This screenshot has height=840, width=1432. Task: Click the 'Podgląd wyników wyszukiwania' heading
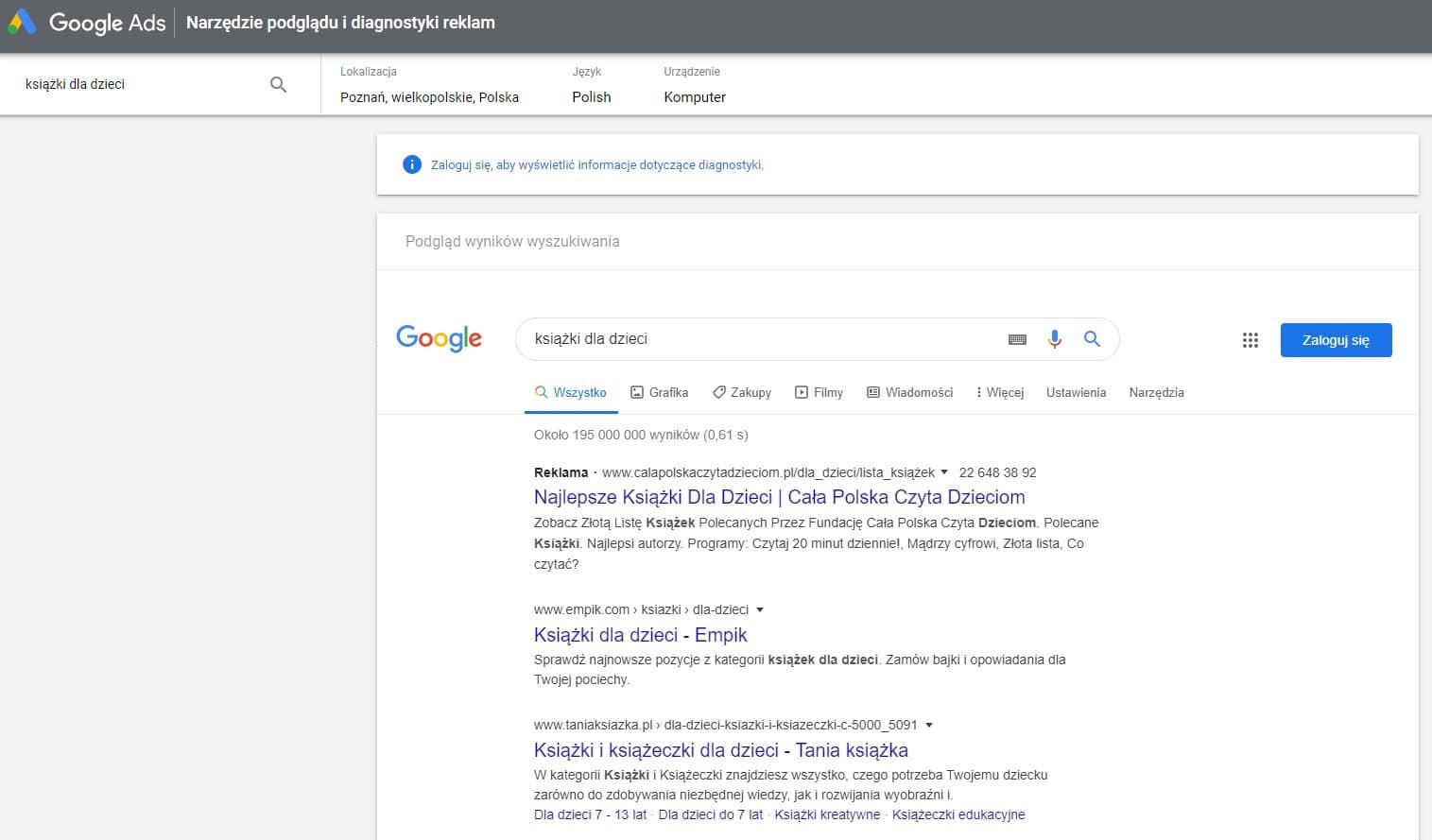(x=512, y=241)
